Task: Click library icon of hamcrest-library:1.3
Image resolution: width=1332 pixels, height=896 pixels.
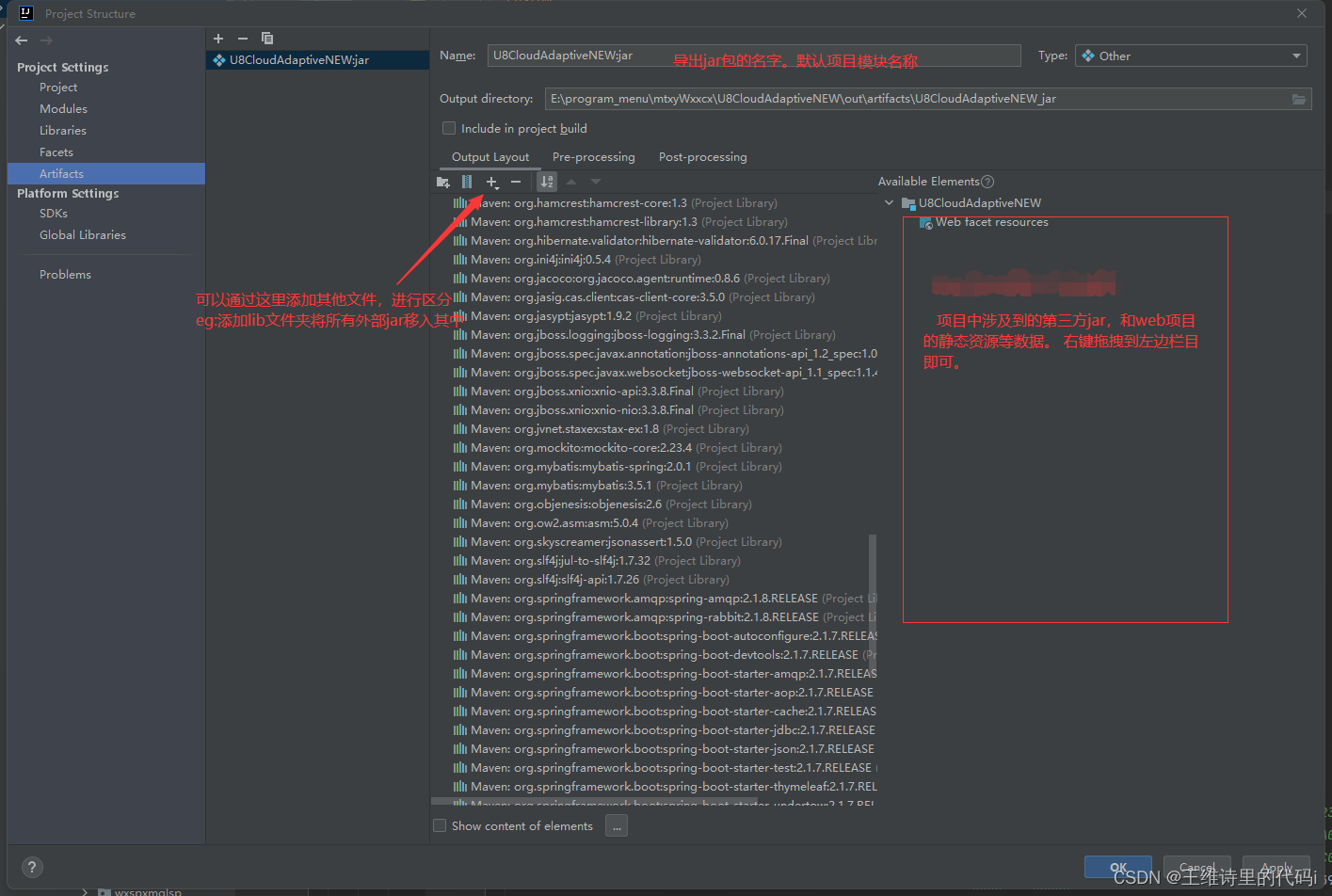Action: click(x=460, y=222)
